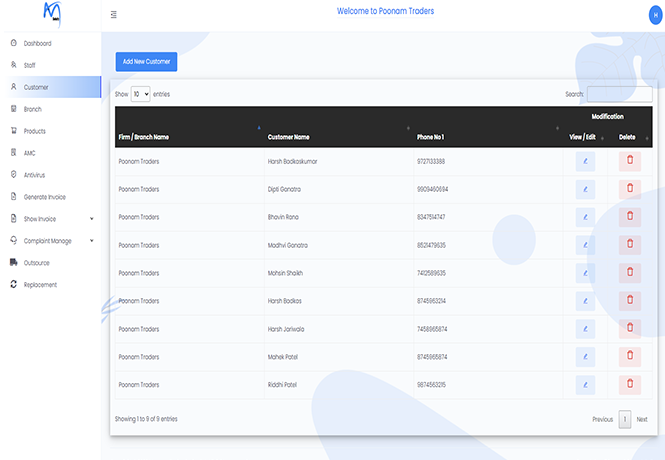Click the Outsource truck icon
Viewport: 665px width, 460px height.
14,262
